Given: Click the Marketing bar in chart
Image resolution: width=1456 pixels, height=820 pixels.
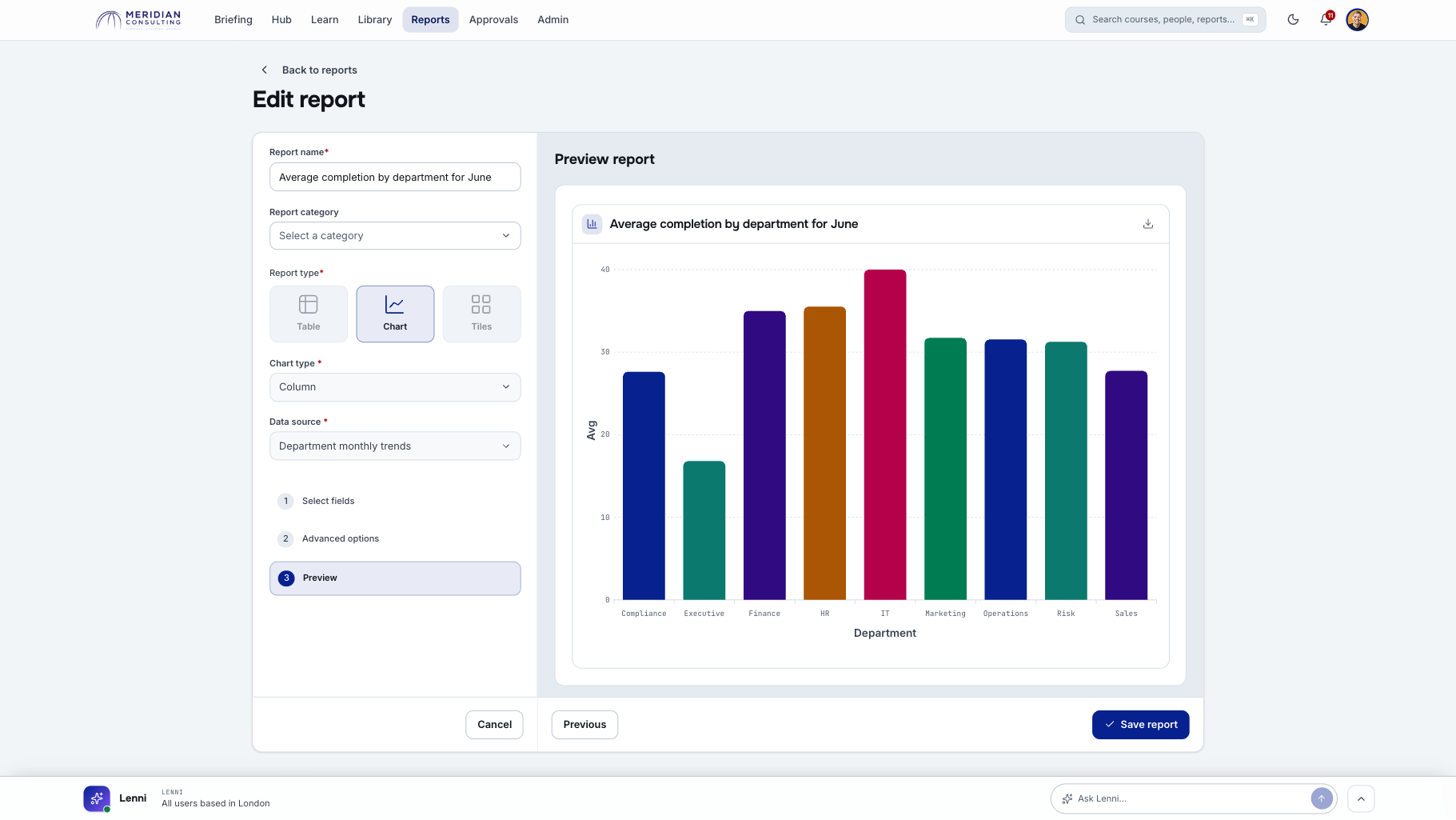Looking at the screenshot, I should (x=945, y=469).
